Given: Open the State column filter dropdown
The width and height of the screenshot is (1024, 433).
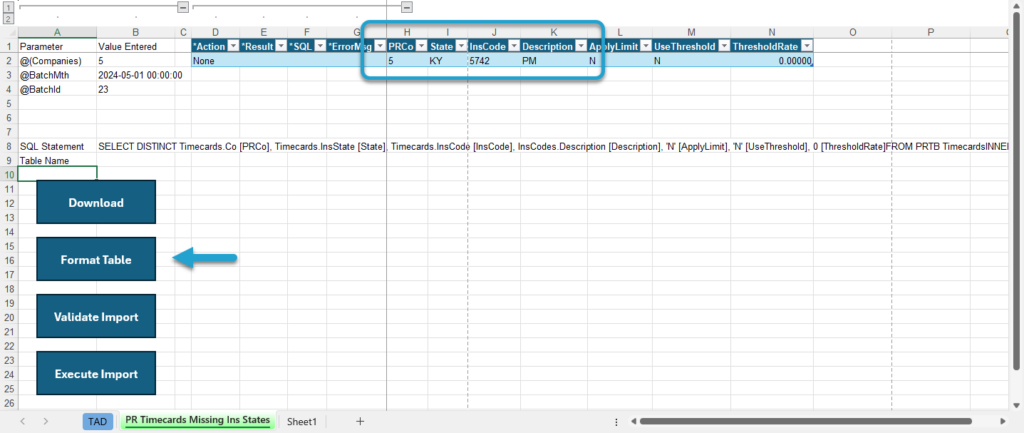Looking at the screenshot, I should pos(461,46).
